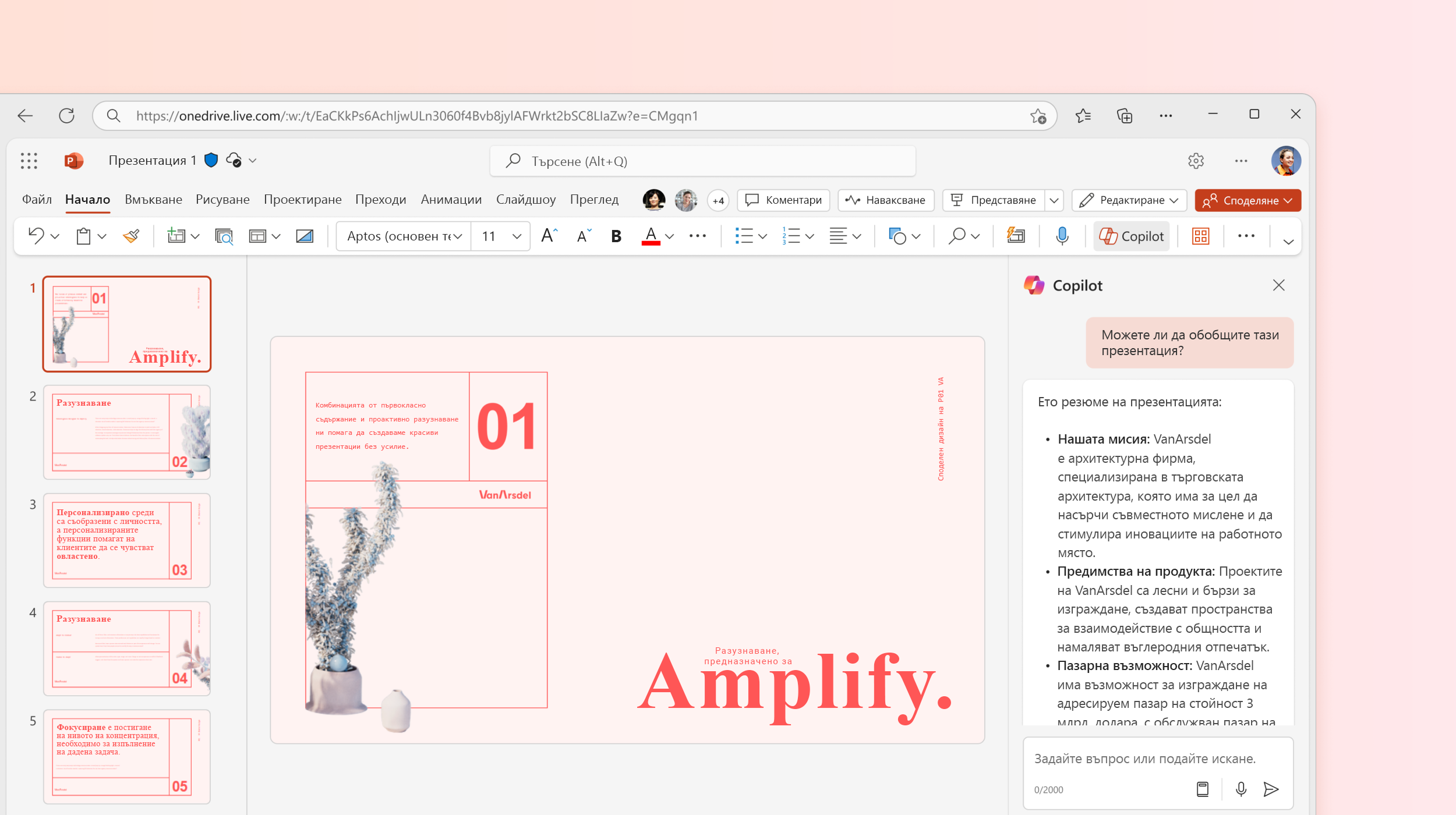Apply red font color A icon
The width and height of the screenshot is (1456, 815).
tap(651, 236)
